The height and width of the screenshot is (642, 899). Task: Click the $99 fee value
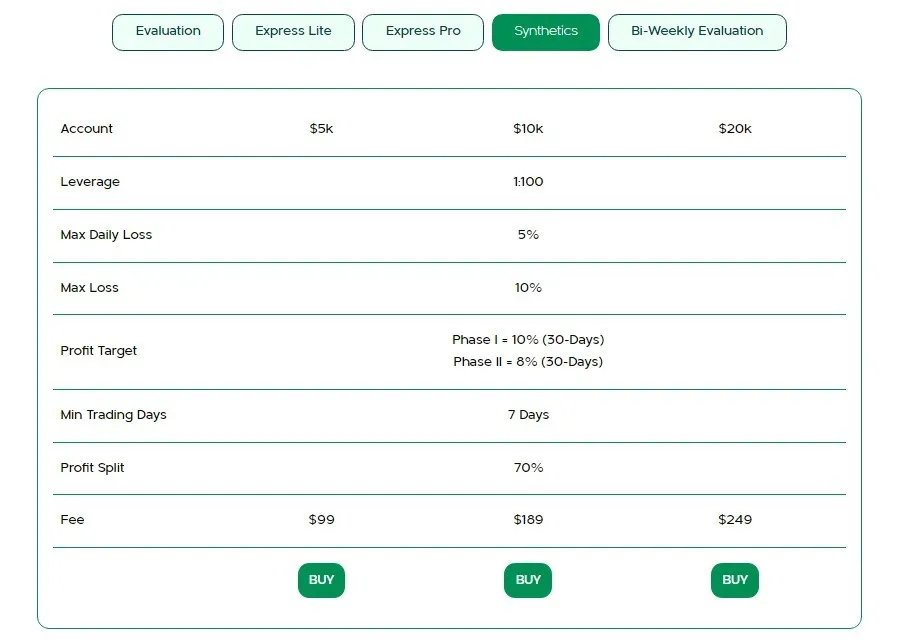[322, 520]
